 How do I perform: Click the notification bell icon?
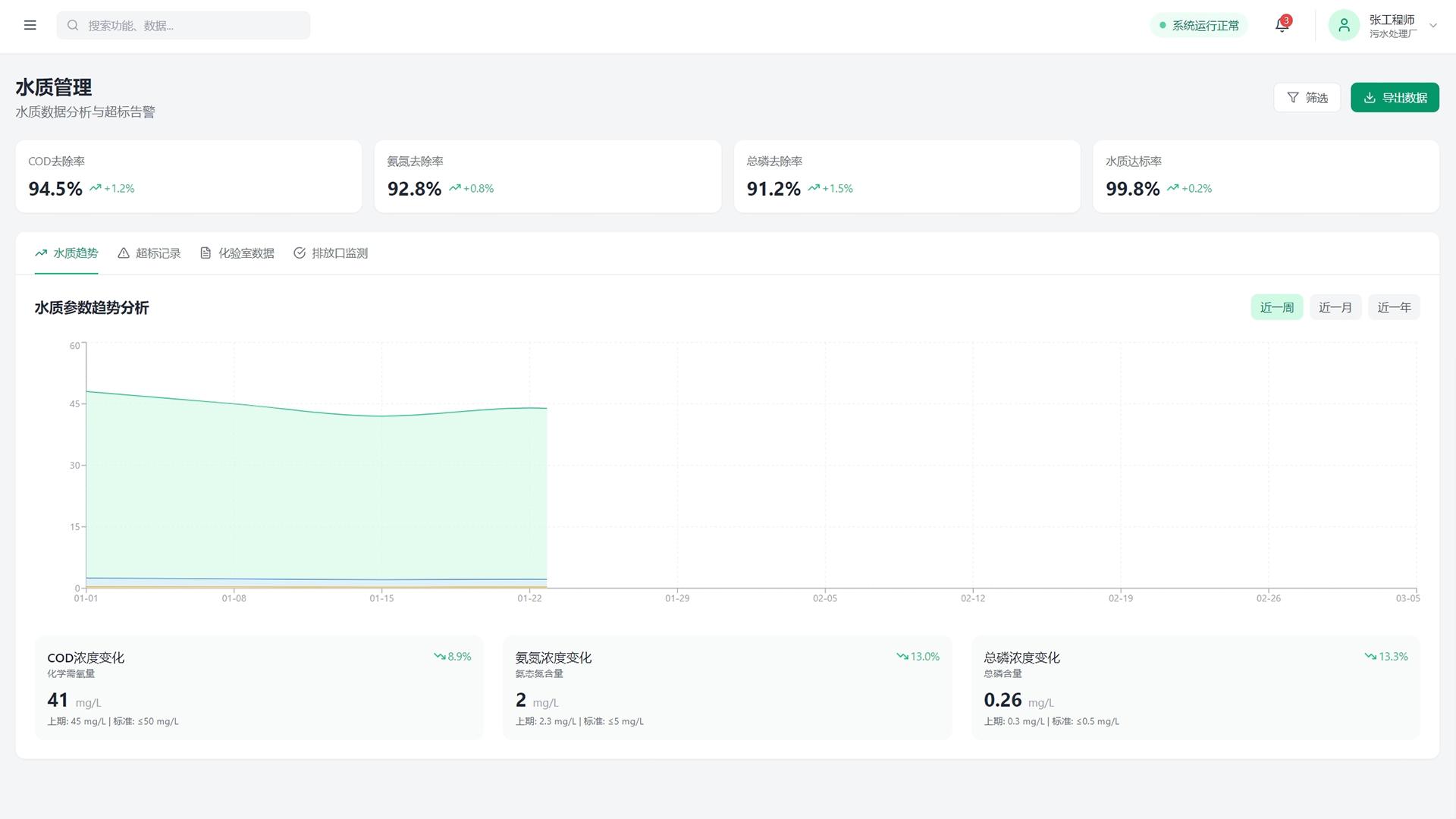1282,25
